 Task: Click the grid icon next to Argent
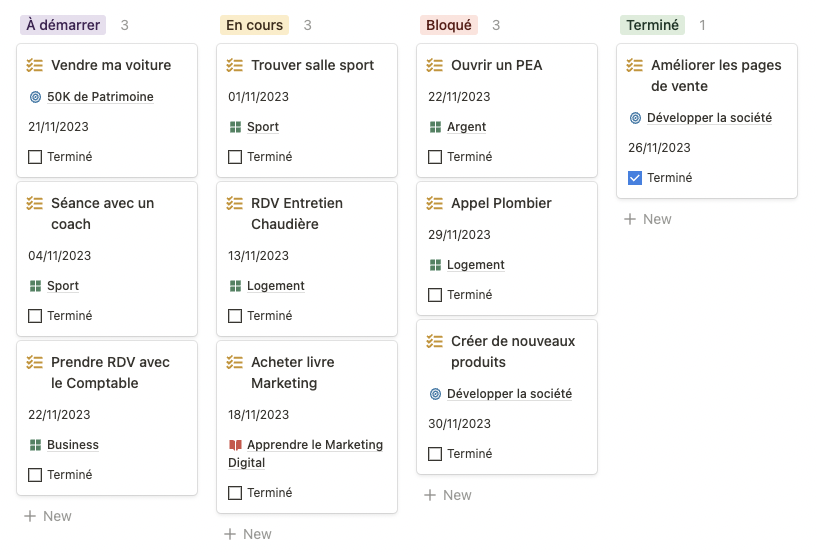point(435,127)
